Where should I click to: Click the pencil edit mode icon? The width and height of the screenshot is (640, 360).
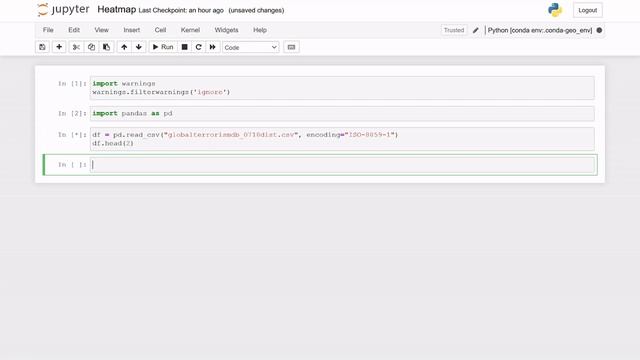[476, 30]
